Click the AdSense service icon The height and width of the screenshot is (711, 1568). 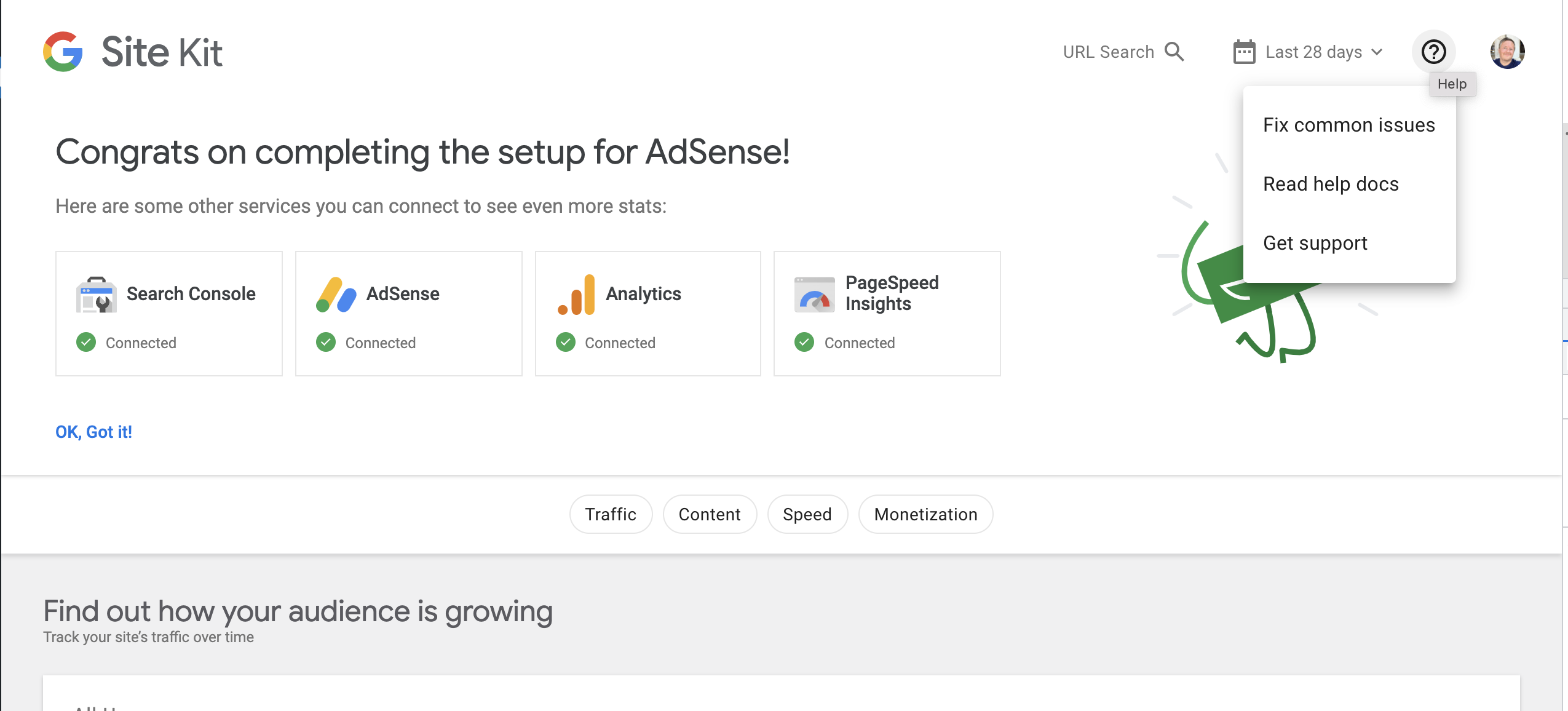337,294
